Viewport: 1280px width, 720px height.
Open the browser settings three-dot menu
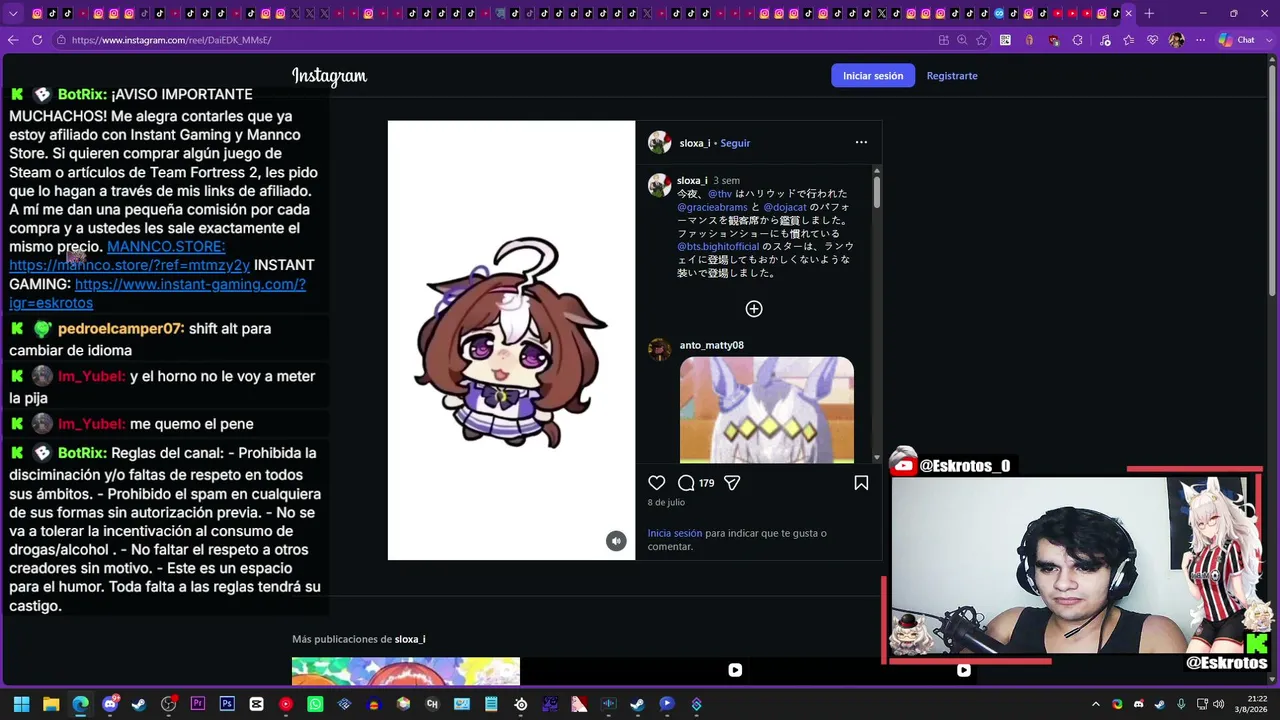coord(1201,40)
